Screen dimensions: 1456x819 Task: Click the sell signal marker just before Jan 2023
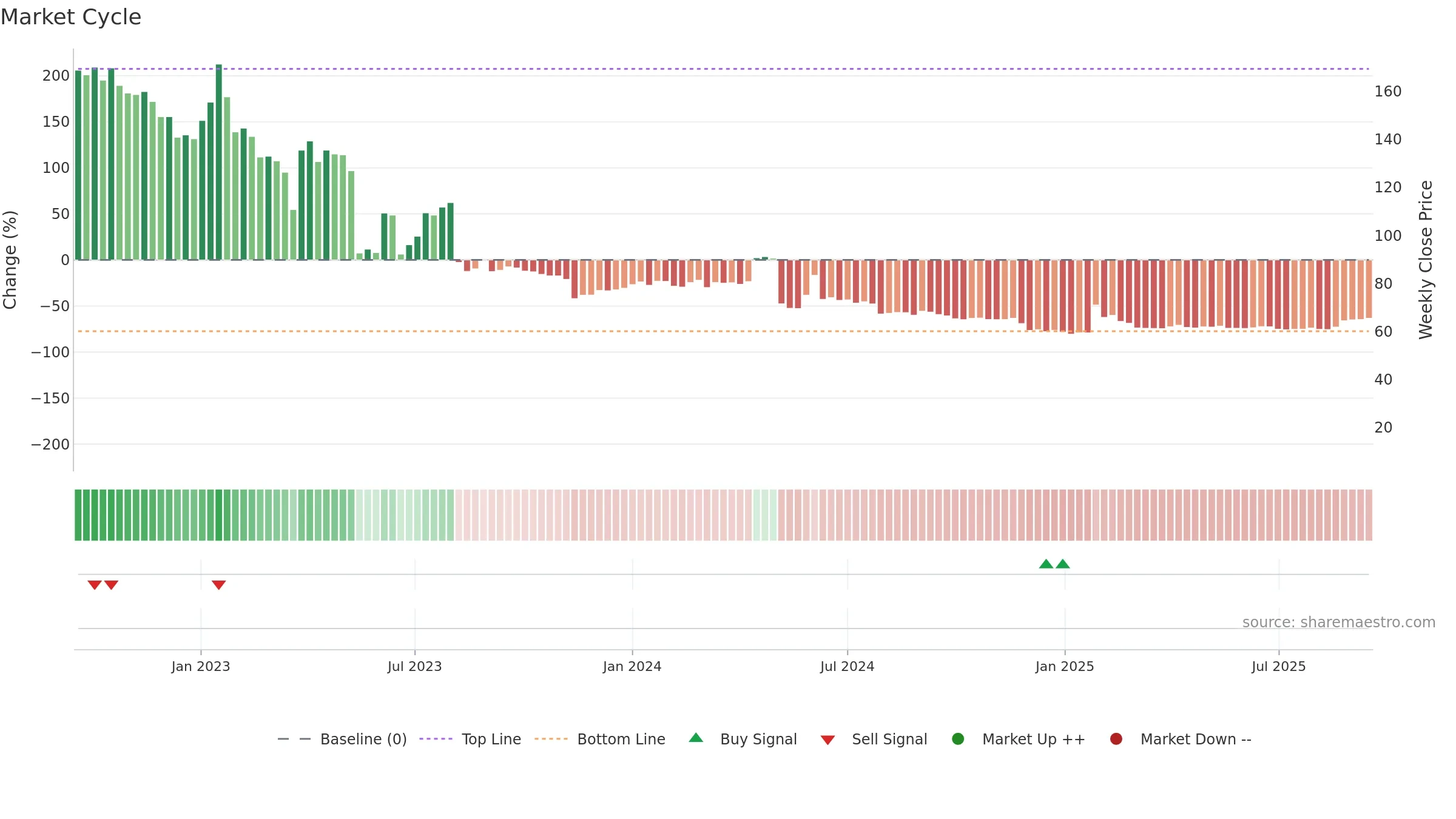[x=111, y=585]
